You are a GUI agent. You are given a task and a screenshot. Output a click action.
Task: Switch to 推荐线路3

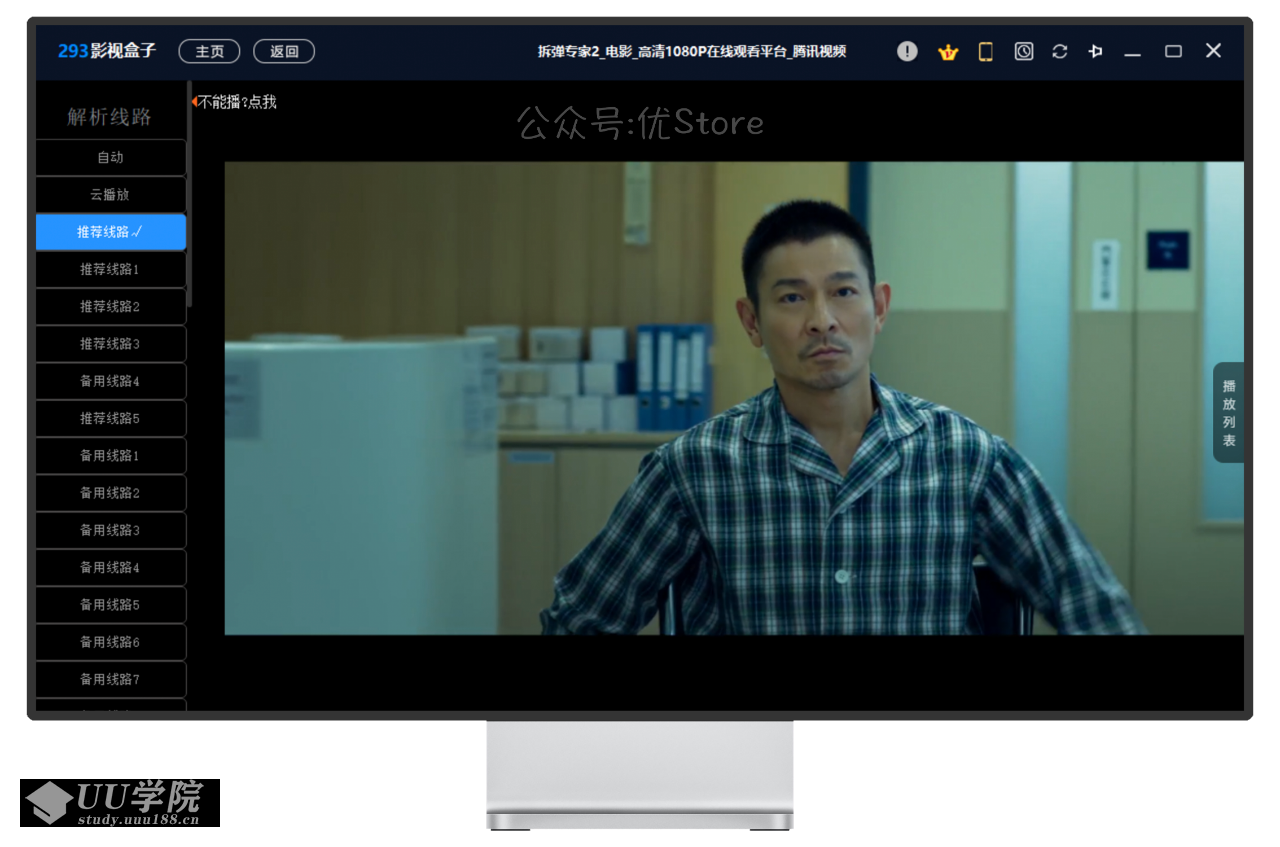pyautogui.click(x=111, y=344)
